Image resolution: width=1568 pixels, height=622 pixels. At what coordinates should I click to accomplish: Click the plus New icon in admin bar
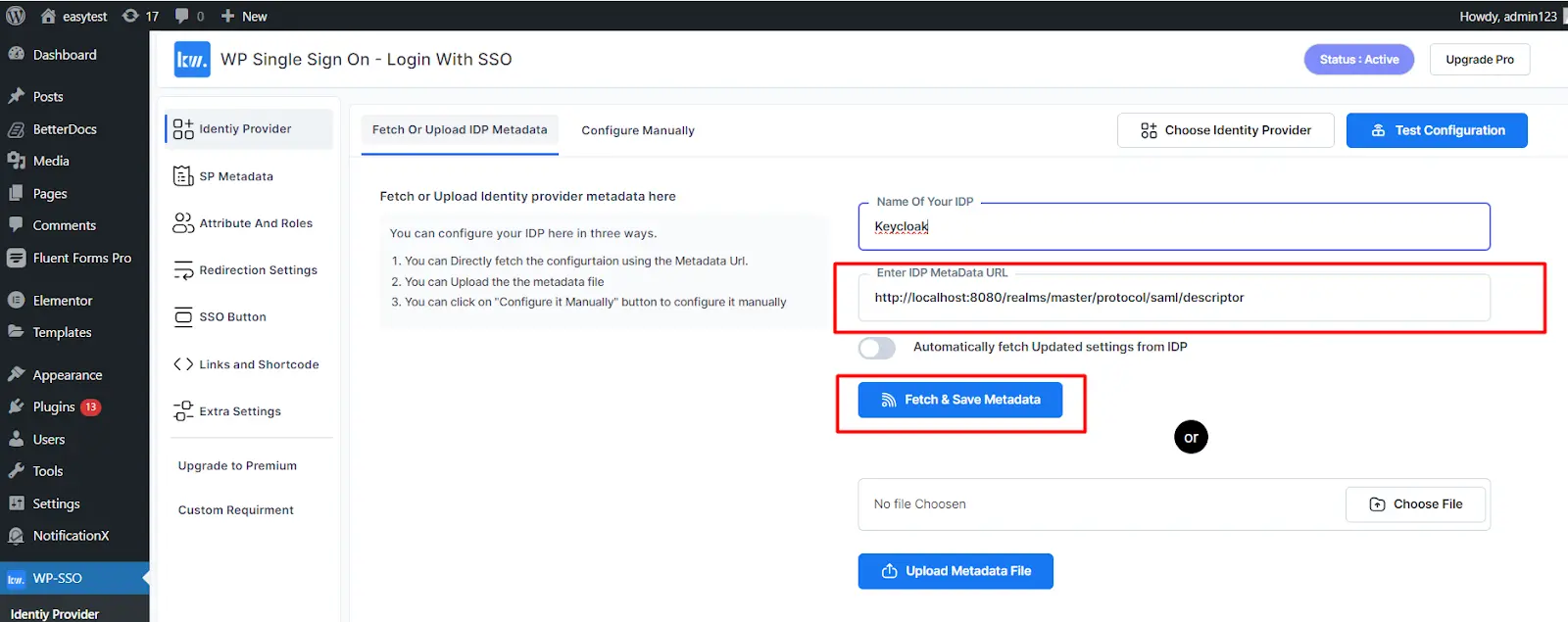click(x=227, y=16)
